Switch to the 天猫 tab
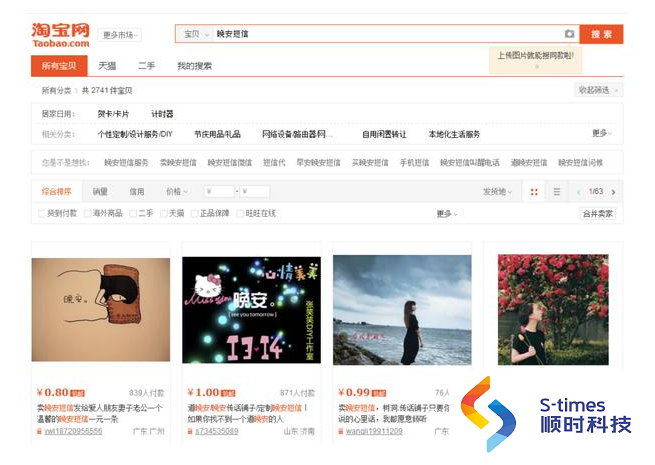 click(x=107, y=66)
